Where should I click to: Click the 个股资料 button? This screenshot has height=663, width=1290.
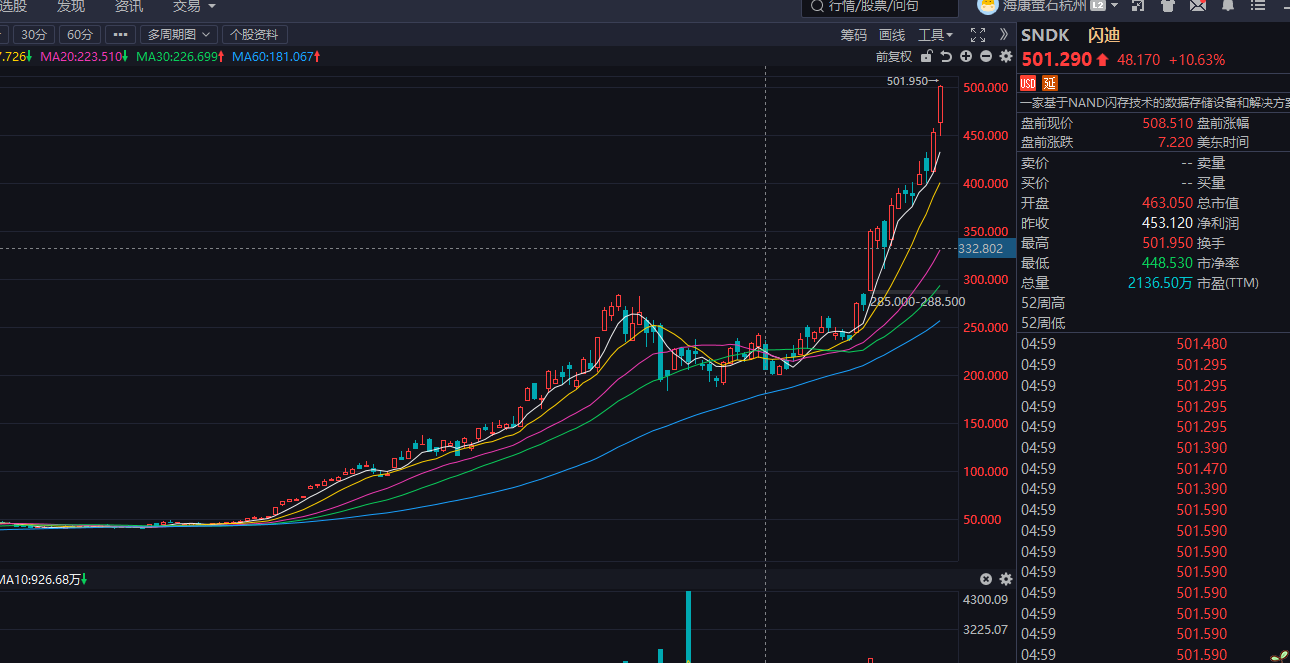(x=254, y=34)
